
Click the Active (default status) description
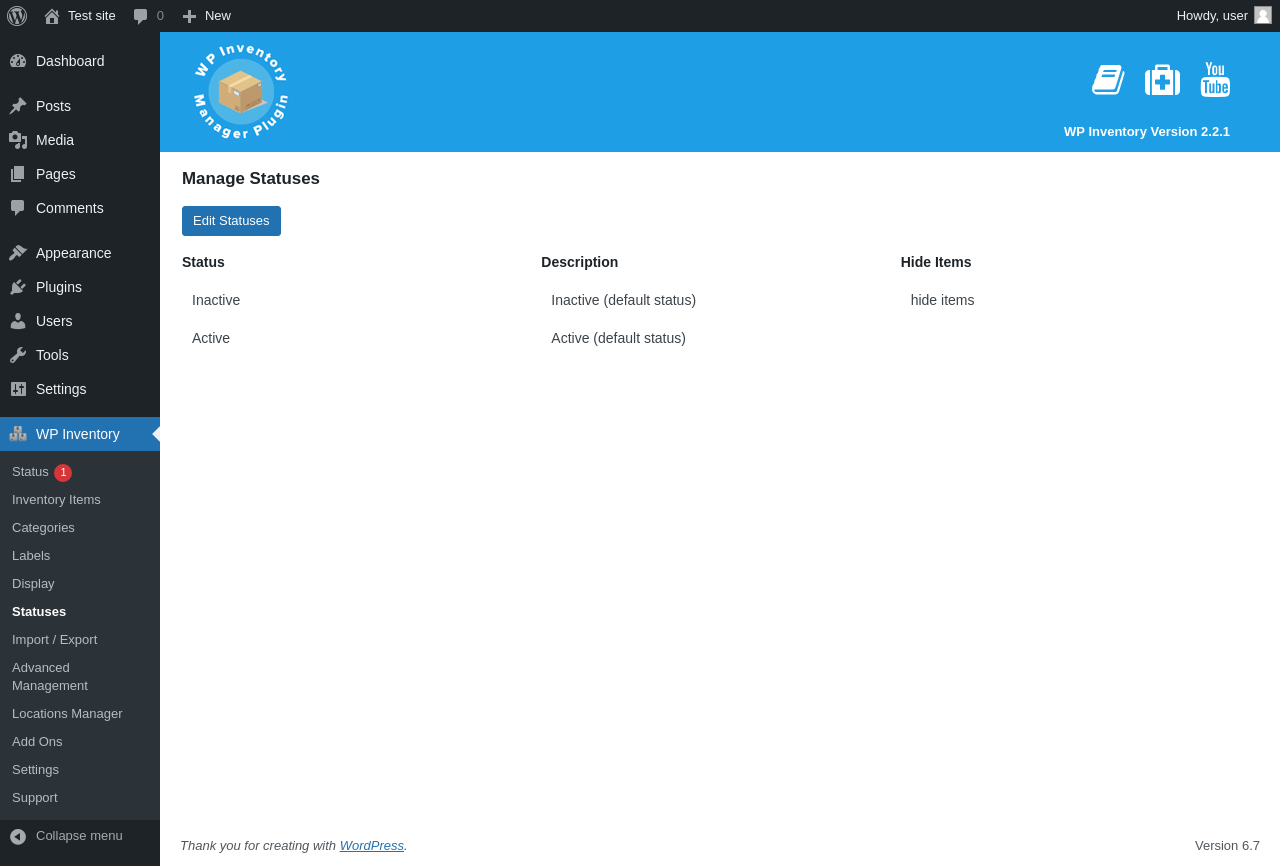click(618, 338)
